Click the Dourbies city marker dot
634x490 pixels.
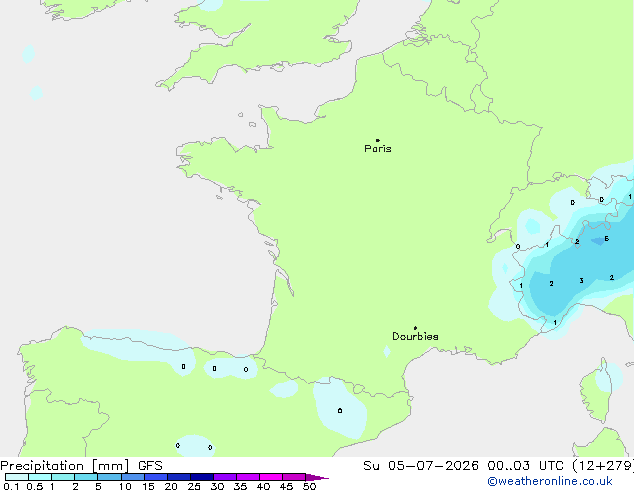415,328
